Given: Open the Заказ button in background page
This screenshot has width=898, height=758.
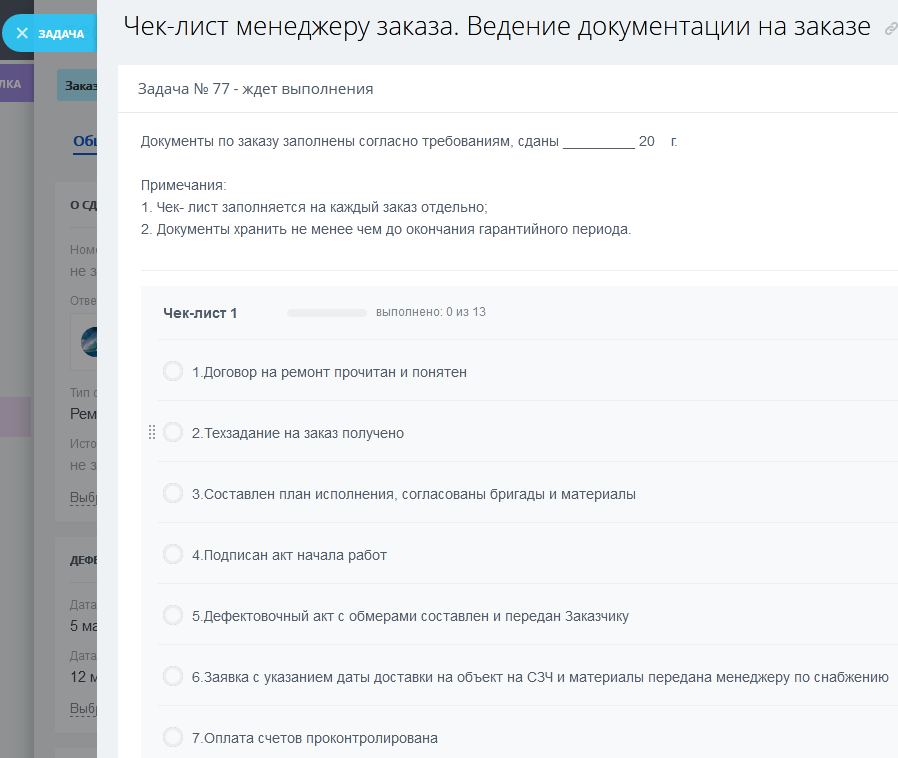Looking at the screenshot, I should 77,86.
